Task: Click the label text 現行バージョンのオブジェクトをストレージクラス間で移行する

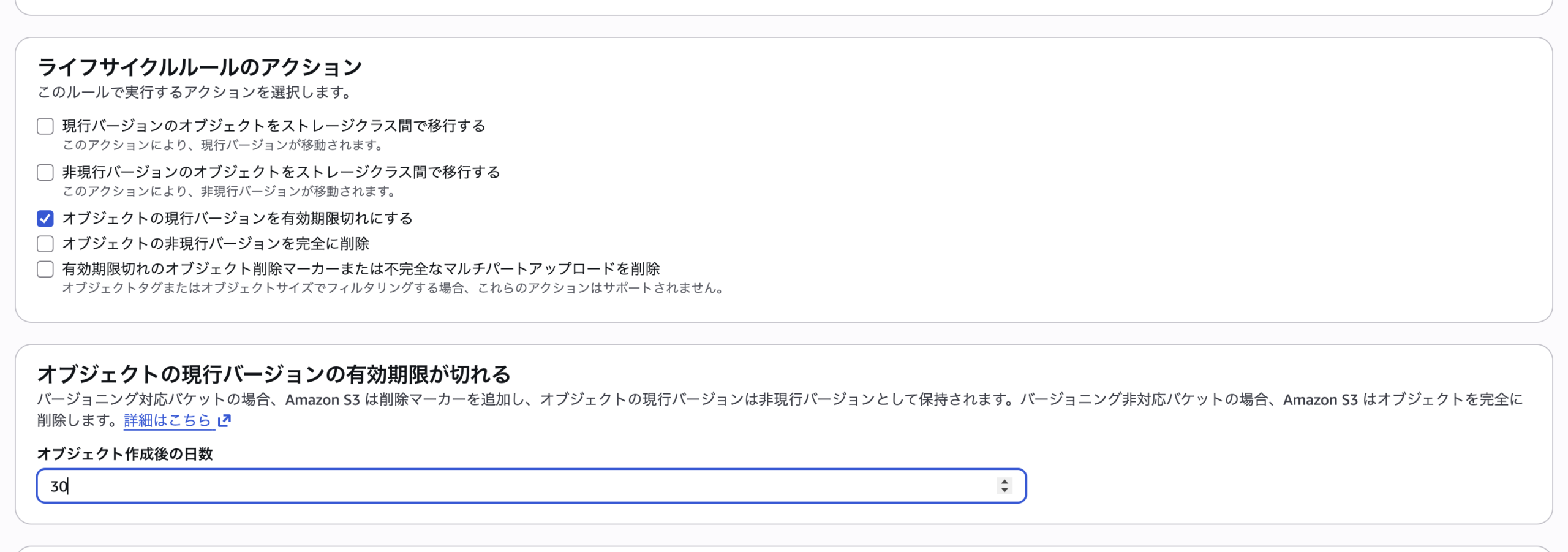Action: click(274, 126)
